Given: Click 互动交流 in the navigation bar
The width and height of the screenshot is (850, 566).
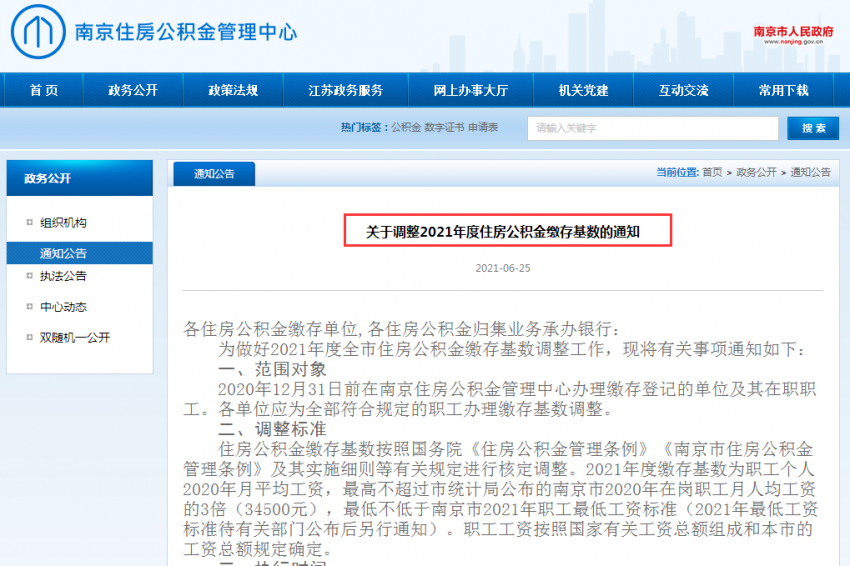Looking at the screenshot, I should 683,90.
